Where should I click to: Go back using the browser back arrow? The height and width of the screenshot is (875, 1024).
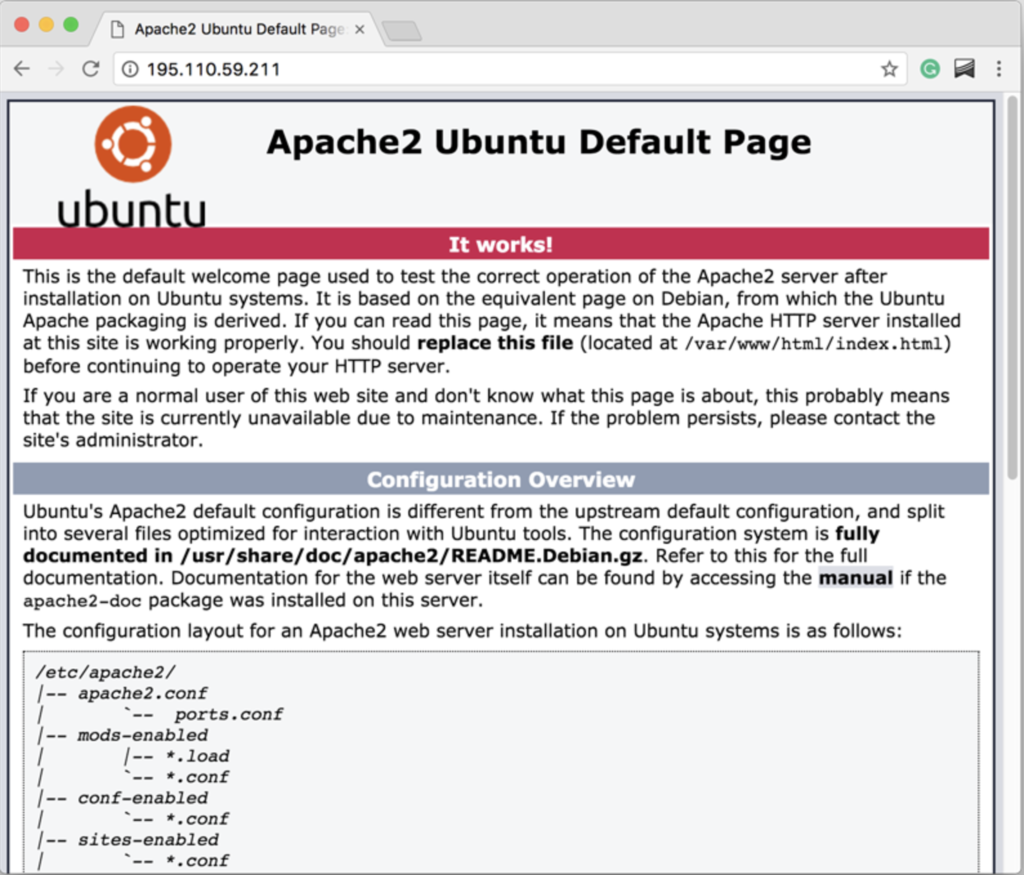coord(22,69)
